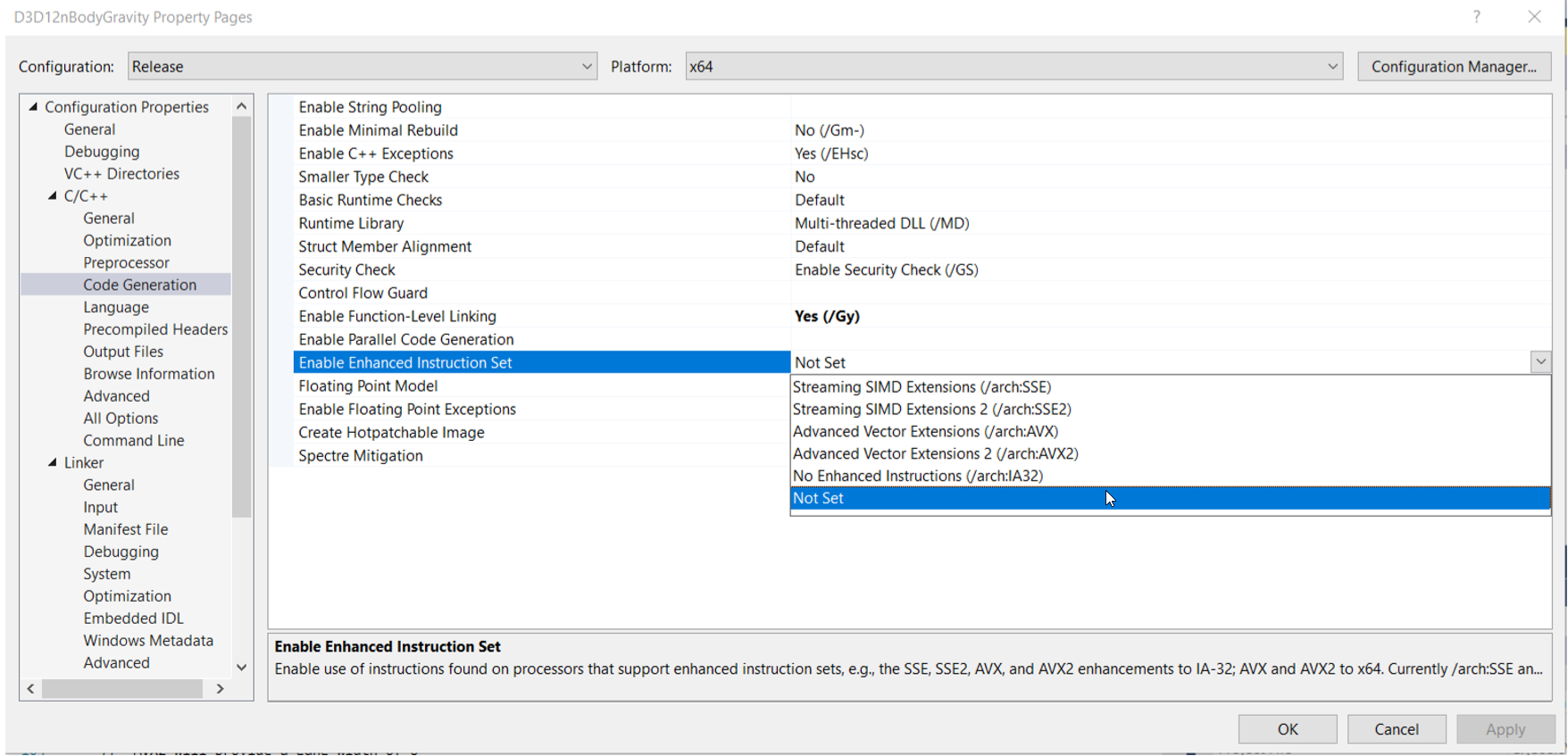This screenshot has width=1568, height=756.
Task: Open Linker System page
Action: click(x=107, y=574)
